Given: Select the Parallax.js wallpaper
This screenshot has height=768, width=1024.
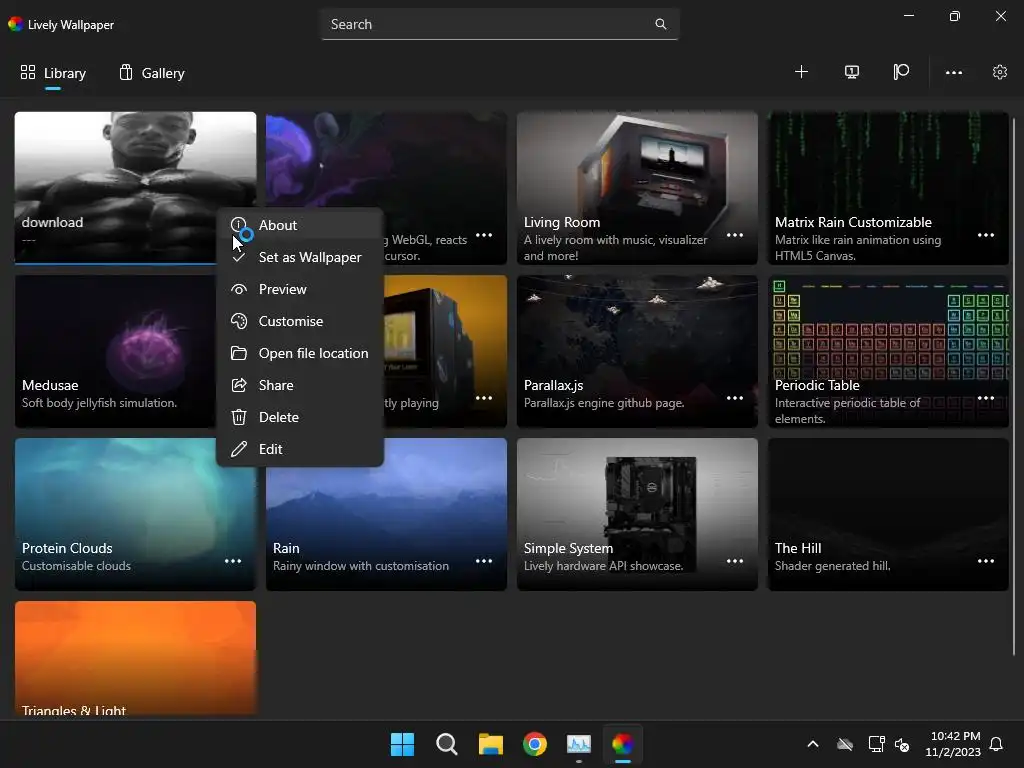Looking at the screenshot, I should (x=637, y=351).
